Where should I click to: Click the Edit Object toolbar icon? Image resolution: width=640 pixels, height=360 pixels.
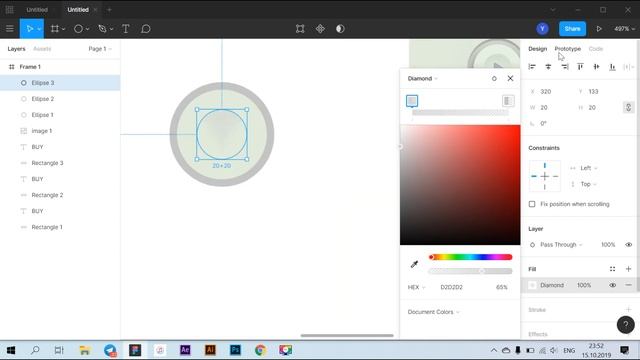300,29
